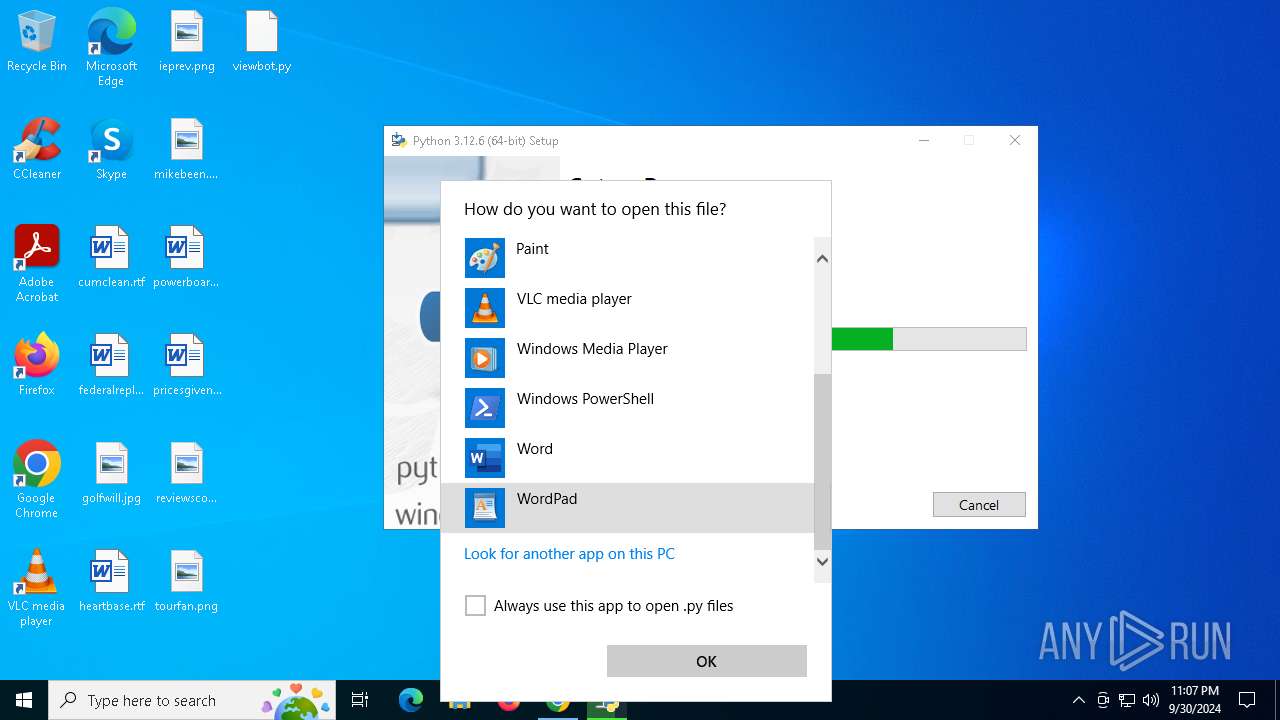Open volume control in system tray
Image resolution: width=1280 pixels, height=720 pixels.
[1151, 700]
